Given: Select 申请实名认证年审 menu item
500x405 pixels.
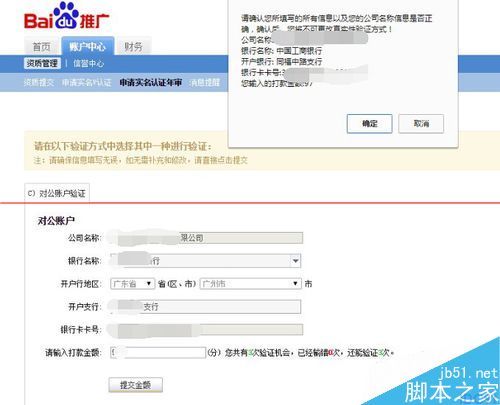Looking at the screenshot, I should [x=151, y=82].
